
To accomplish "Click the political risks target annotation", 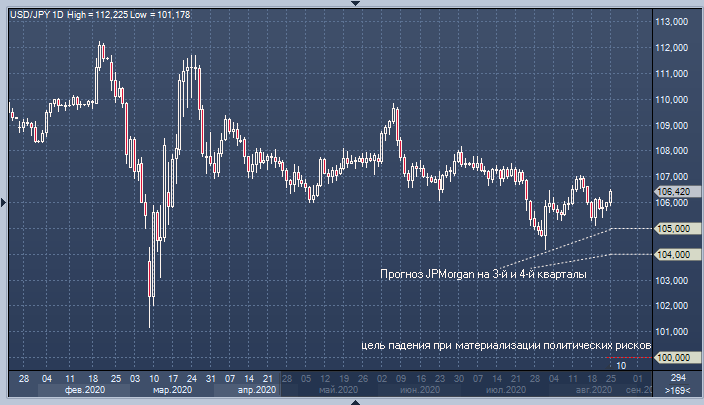I will click(506, 345).
